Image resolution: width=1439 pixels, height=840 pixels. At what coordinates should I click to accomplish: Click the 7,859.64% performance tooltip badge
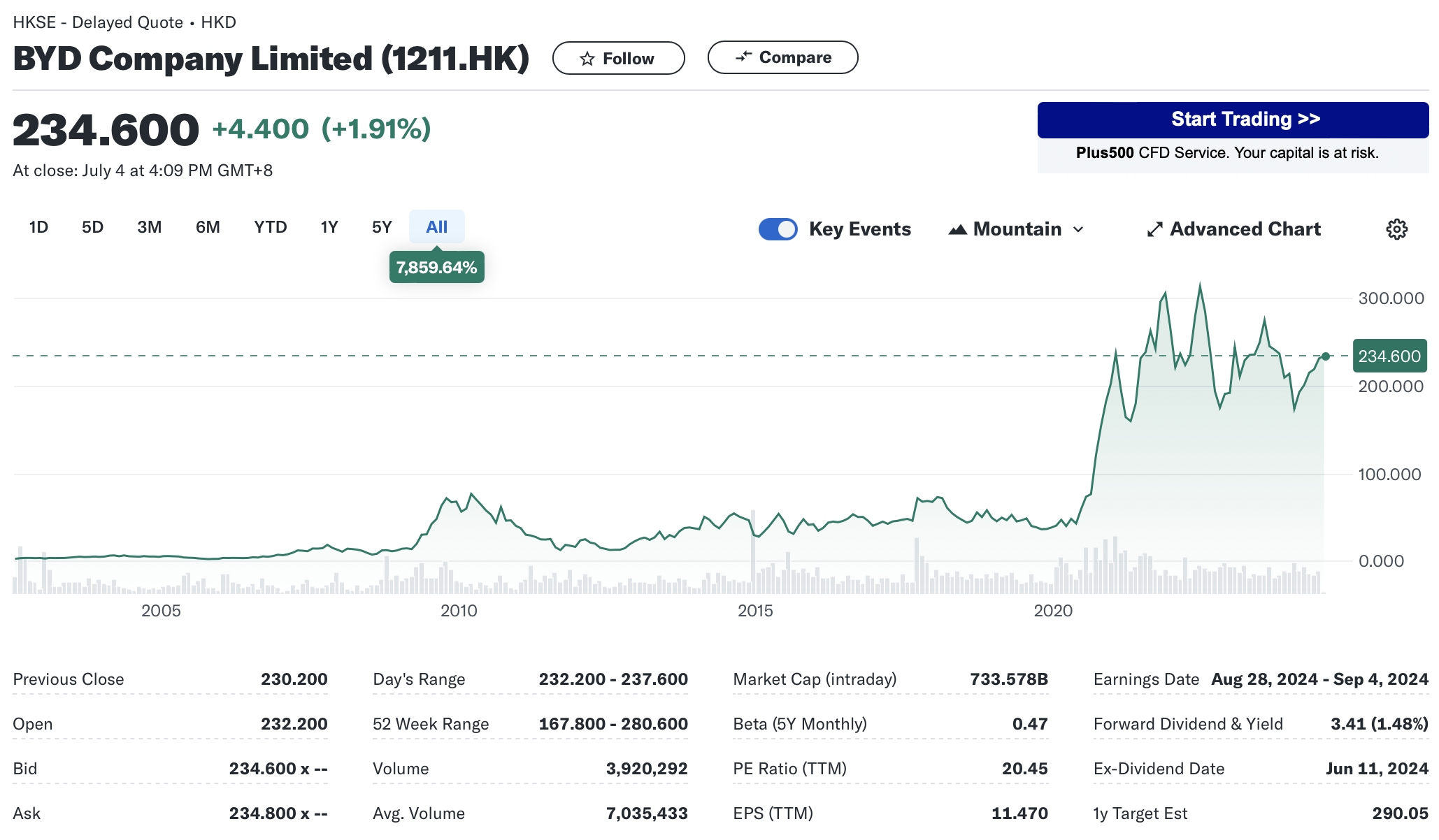(436, 268)
